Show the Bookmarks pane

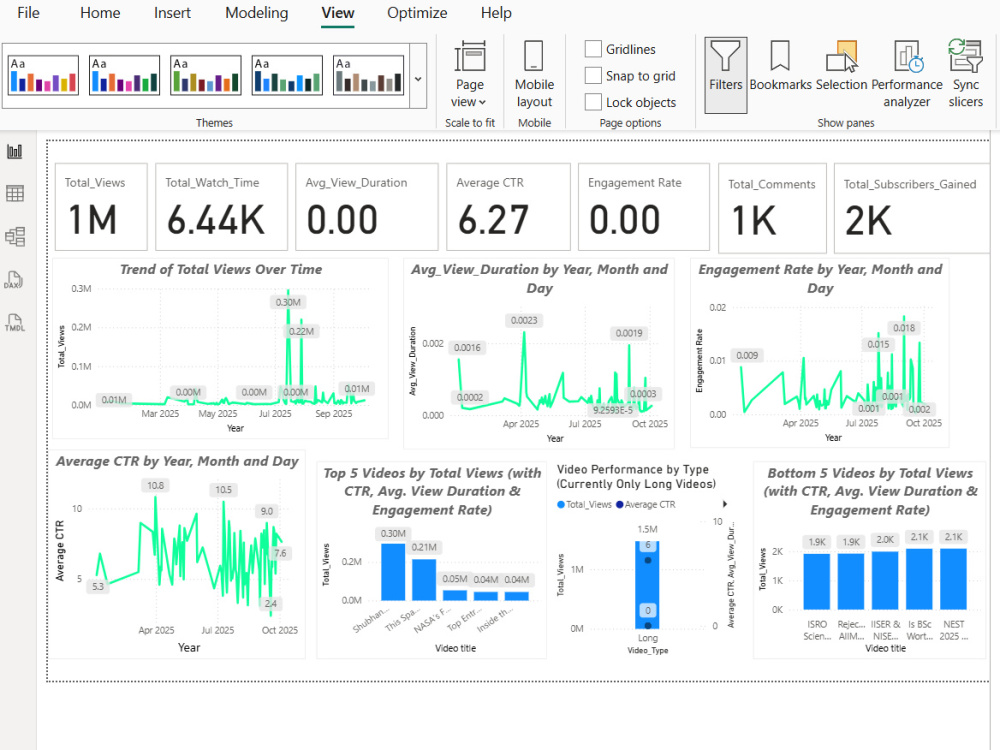pyautogui.click(x=780, y=66)
